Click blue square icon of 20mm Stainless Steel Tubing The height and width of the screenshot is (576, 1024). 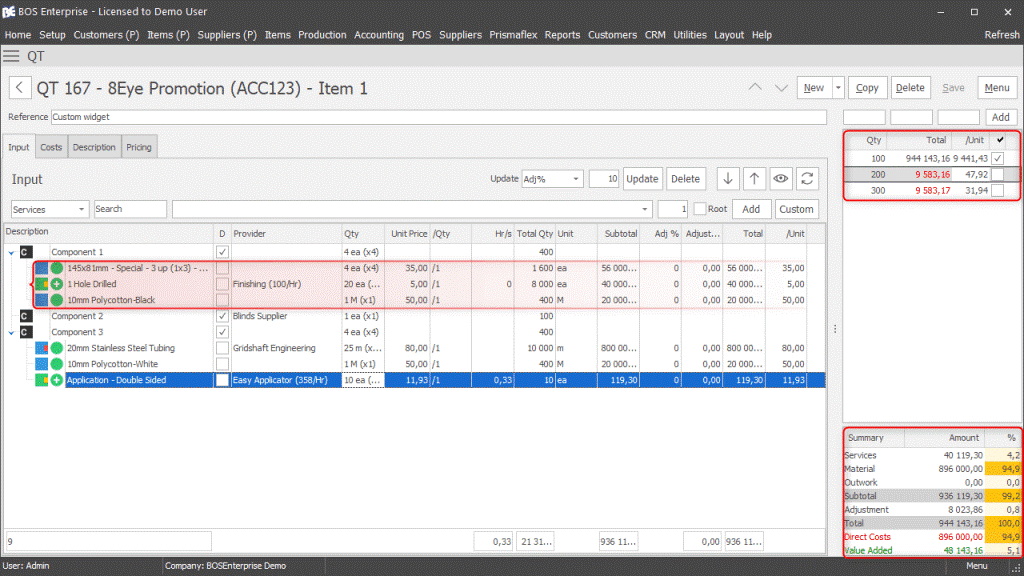(x=42, y=348)
